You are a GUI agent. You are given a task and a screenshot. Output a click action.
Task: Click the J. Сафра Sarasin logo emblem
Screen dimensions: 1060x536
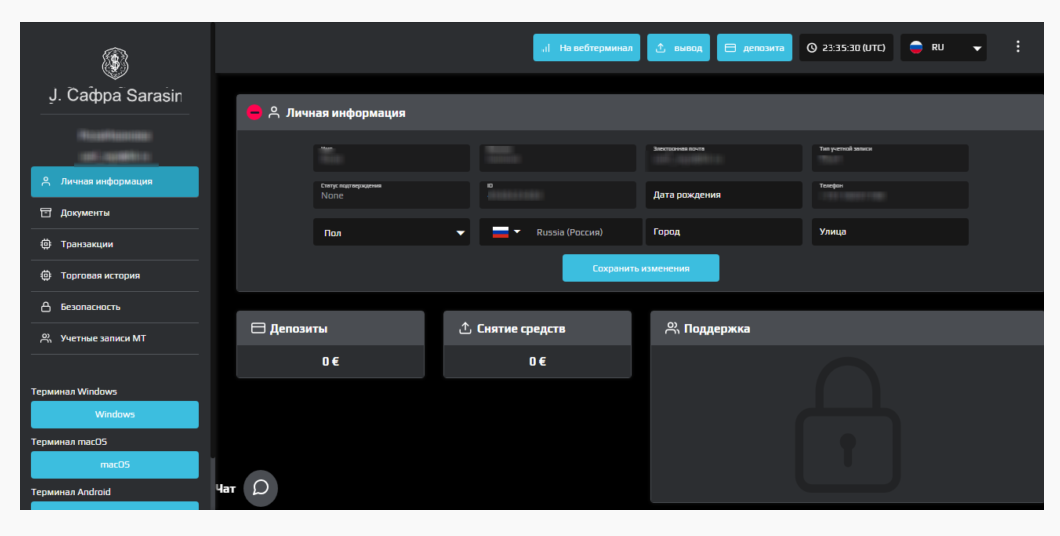(x=115, y=64)
